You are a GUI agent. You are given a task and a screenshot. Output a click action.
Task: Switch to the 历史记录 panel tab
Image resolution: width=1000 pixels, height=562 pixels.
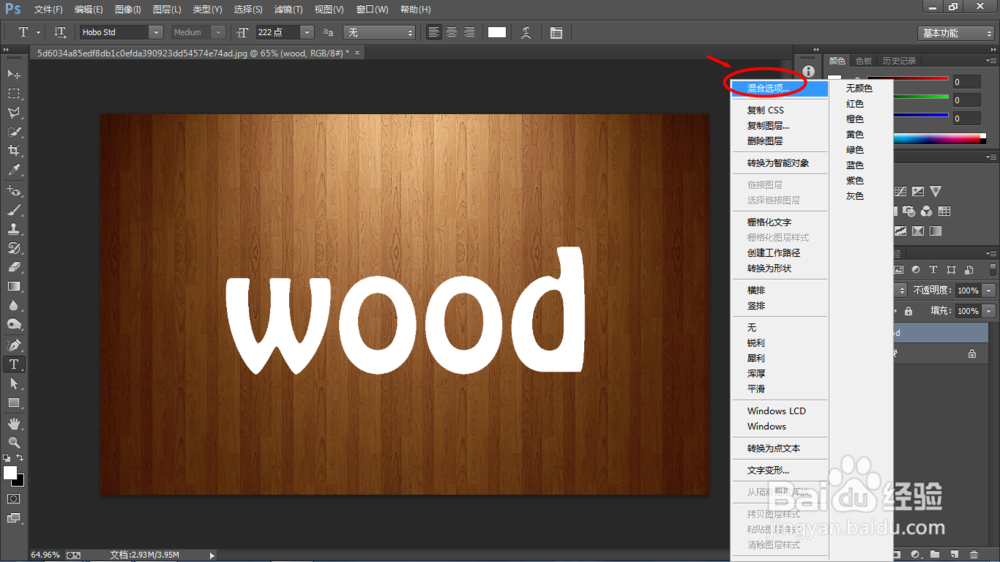[x=900, y=61]
